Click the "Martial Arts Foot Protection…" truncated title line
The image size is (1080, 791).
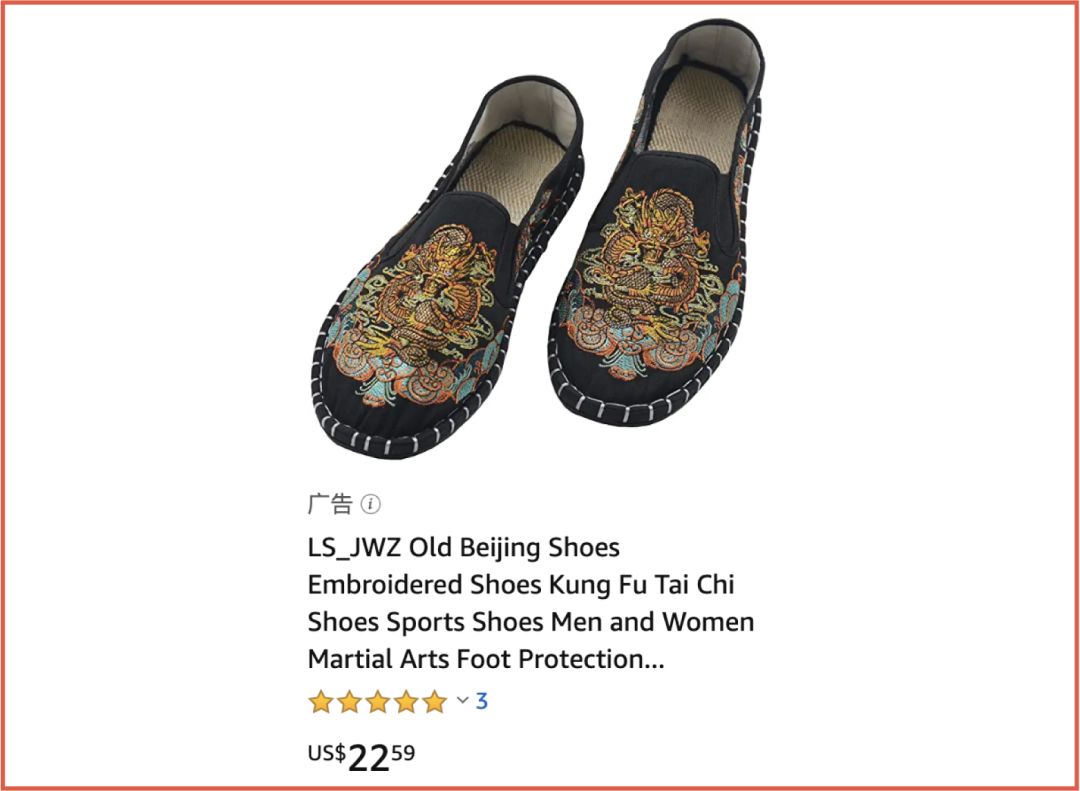pyautogui.click(x=486, y=659)
